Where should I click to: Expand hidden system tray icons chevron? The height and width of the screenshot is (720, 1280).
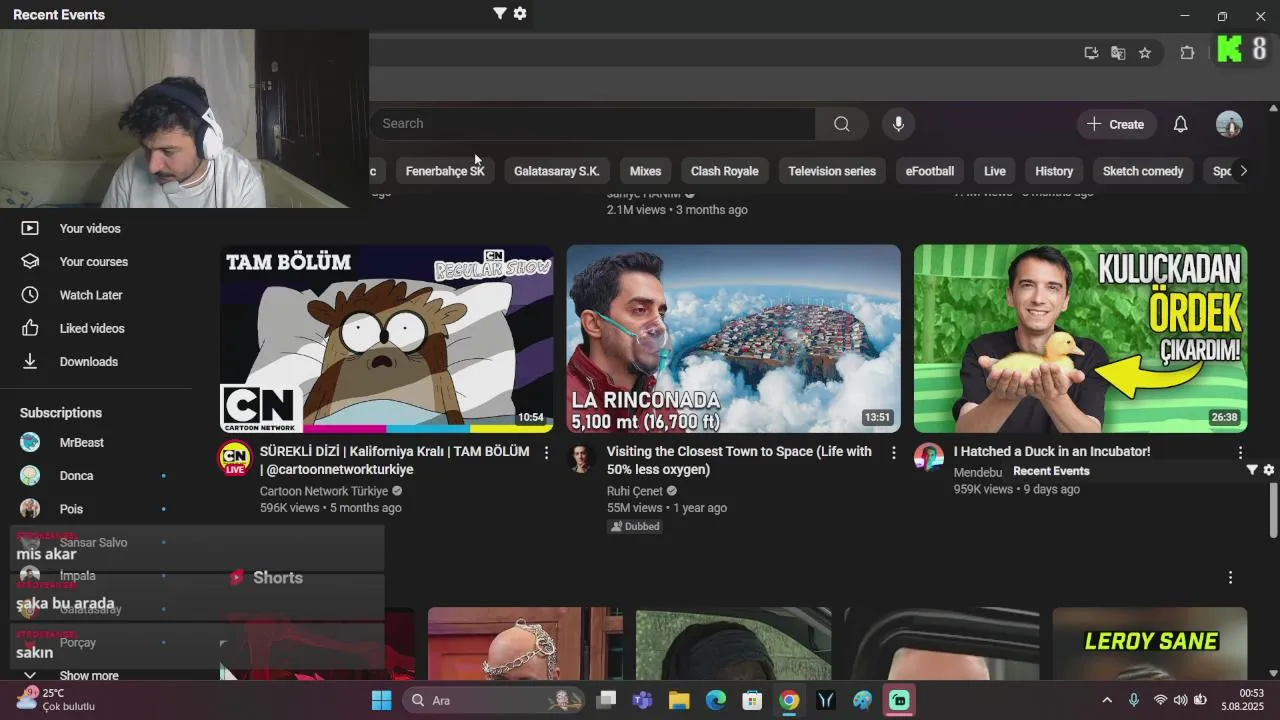click(1107, 700)
